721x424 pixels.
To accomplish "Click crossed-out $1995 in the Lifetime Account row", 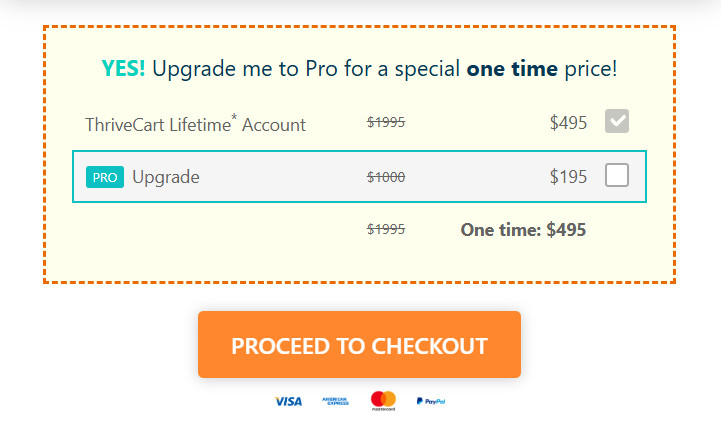I will click(x=386, y=123).
